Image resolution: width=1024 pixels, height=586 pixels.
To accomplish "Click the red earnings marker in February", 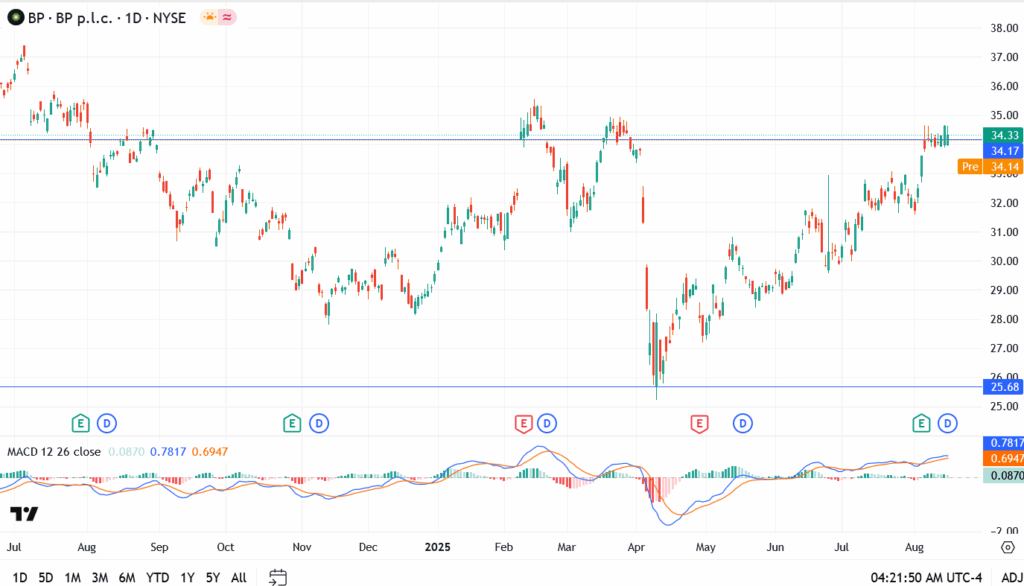I will (523, 423).
